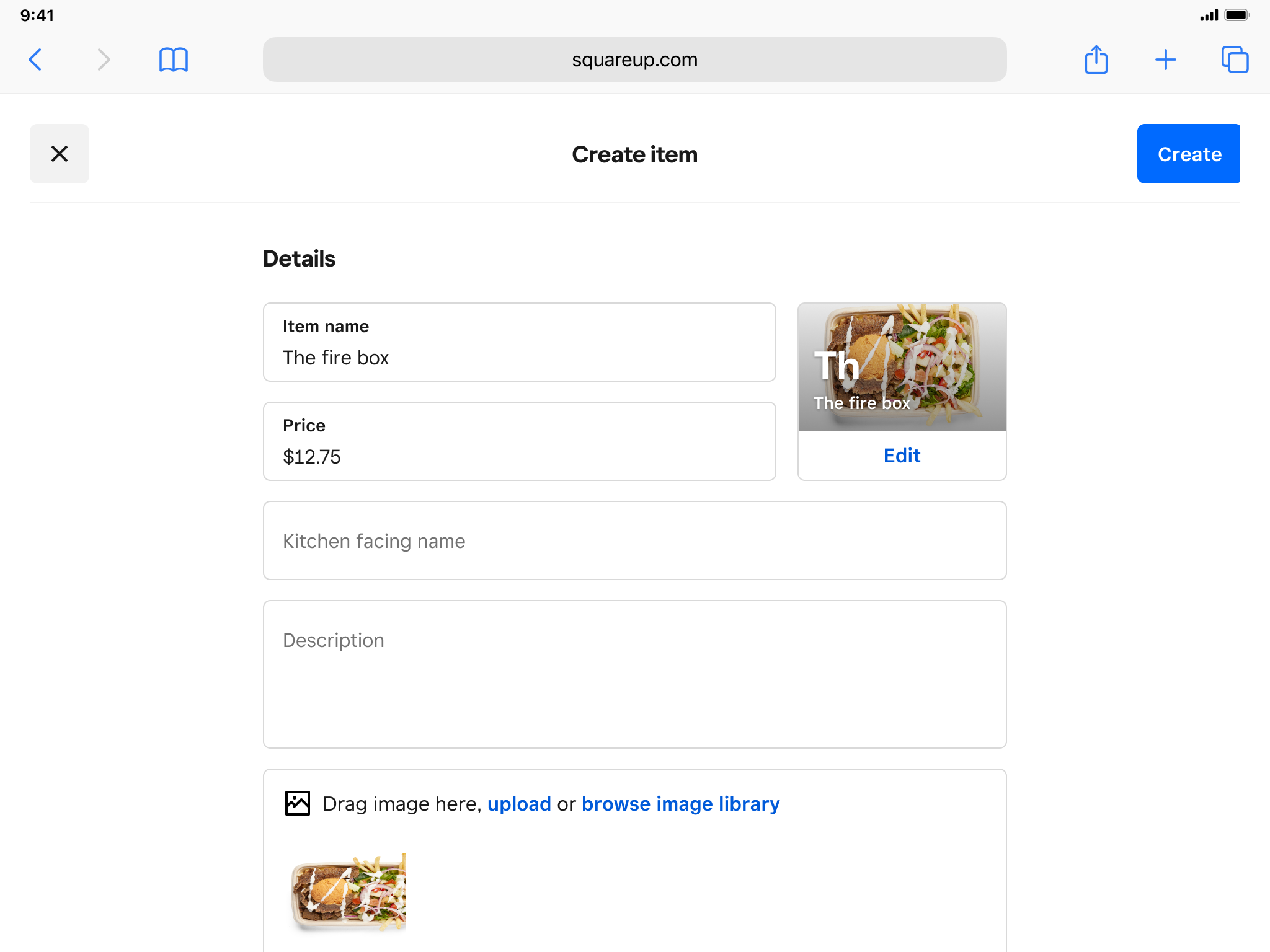Screen dimensions: 1270x952
Task: Tap the Share icon in the toolbar
Action: 1096,60
